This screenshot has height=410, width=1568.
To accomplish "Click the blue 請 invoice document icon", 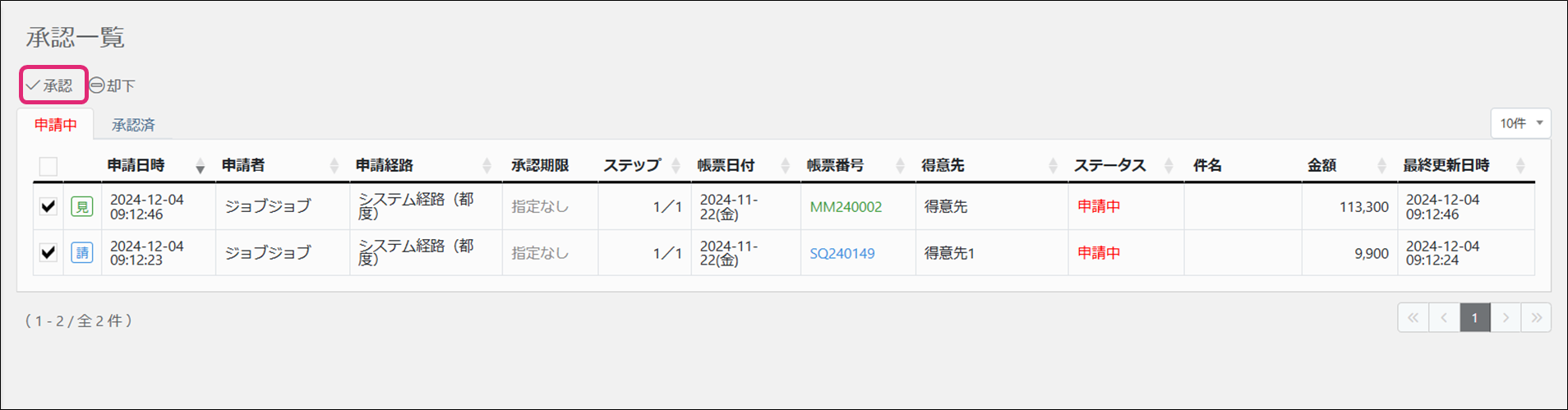I will tap(82, 253).
